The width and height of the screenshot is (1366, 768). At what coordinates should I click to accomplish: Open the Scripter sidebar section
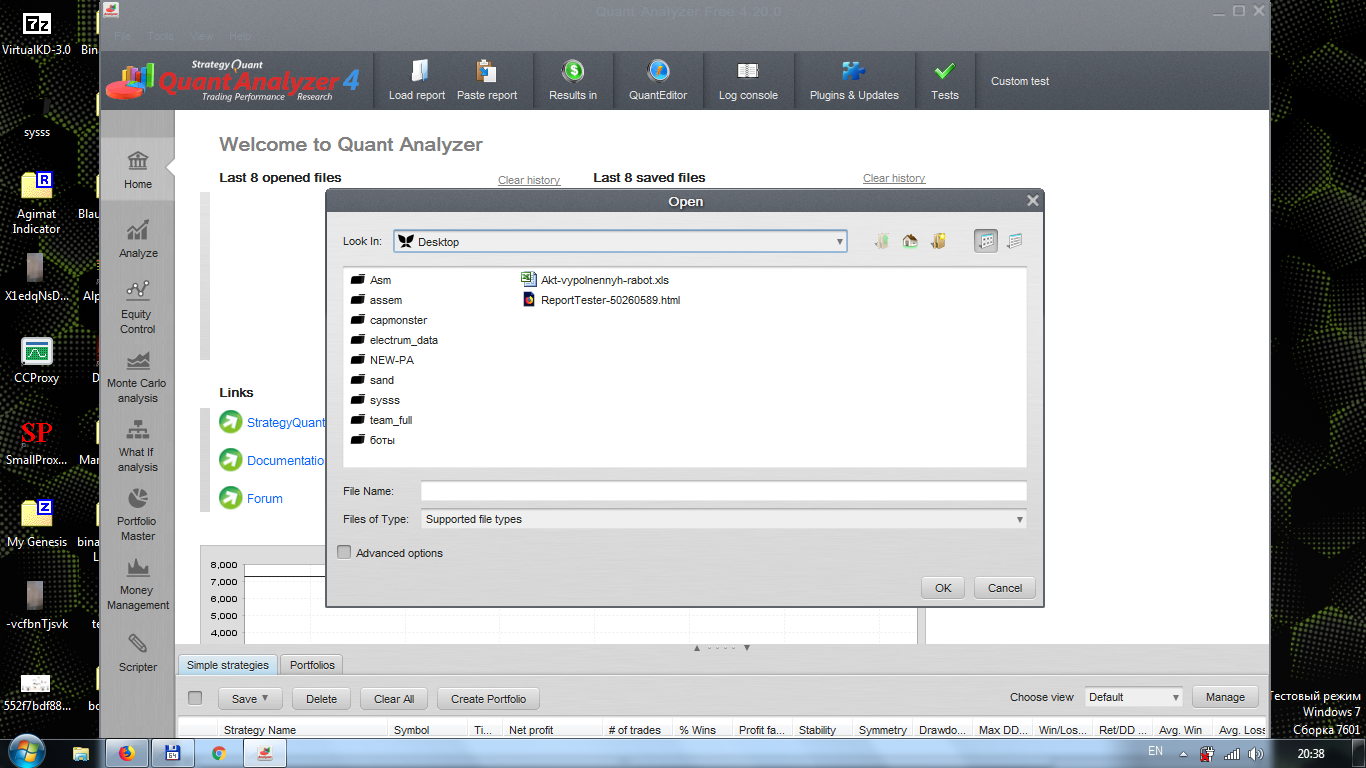[x=138, y=653]
